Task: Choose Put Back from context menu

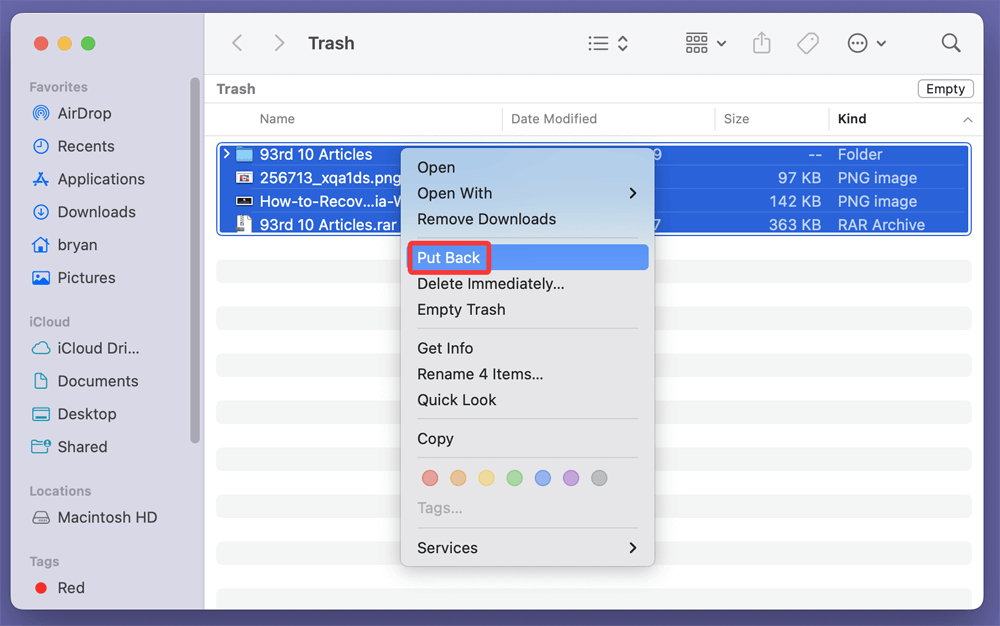Action: (x=449, y=258)
